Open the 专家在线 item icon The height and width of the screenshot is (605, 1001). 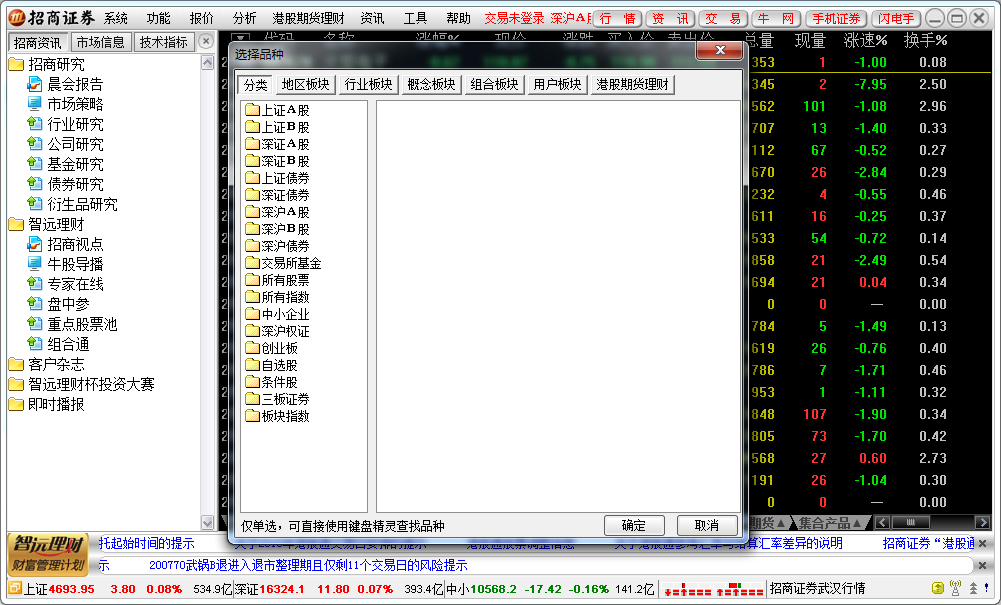pyautogui.click(x=34, y=283)
